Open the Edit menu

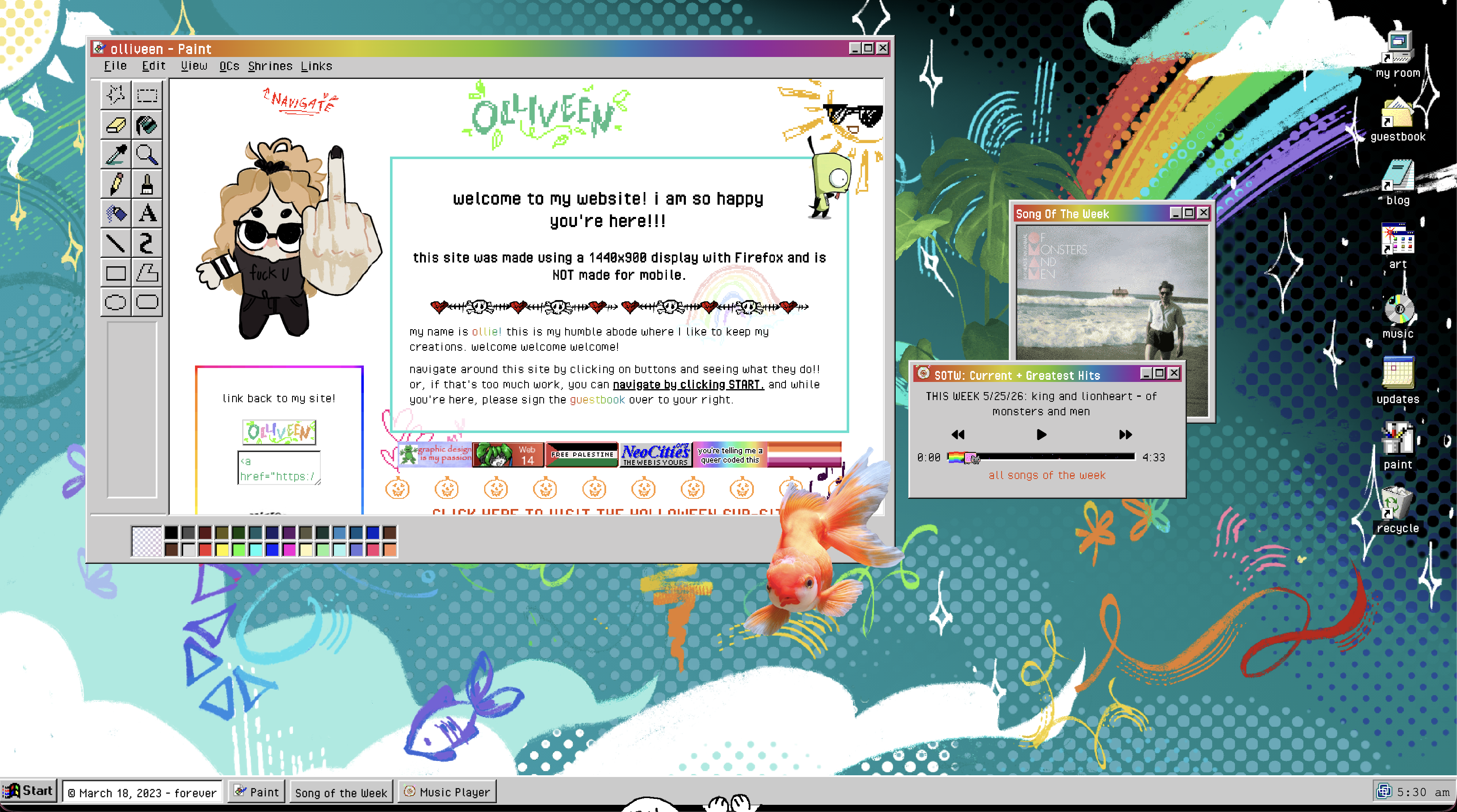point(153,65)
